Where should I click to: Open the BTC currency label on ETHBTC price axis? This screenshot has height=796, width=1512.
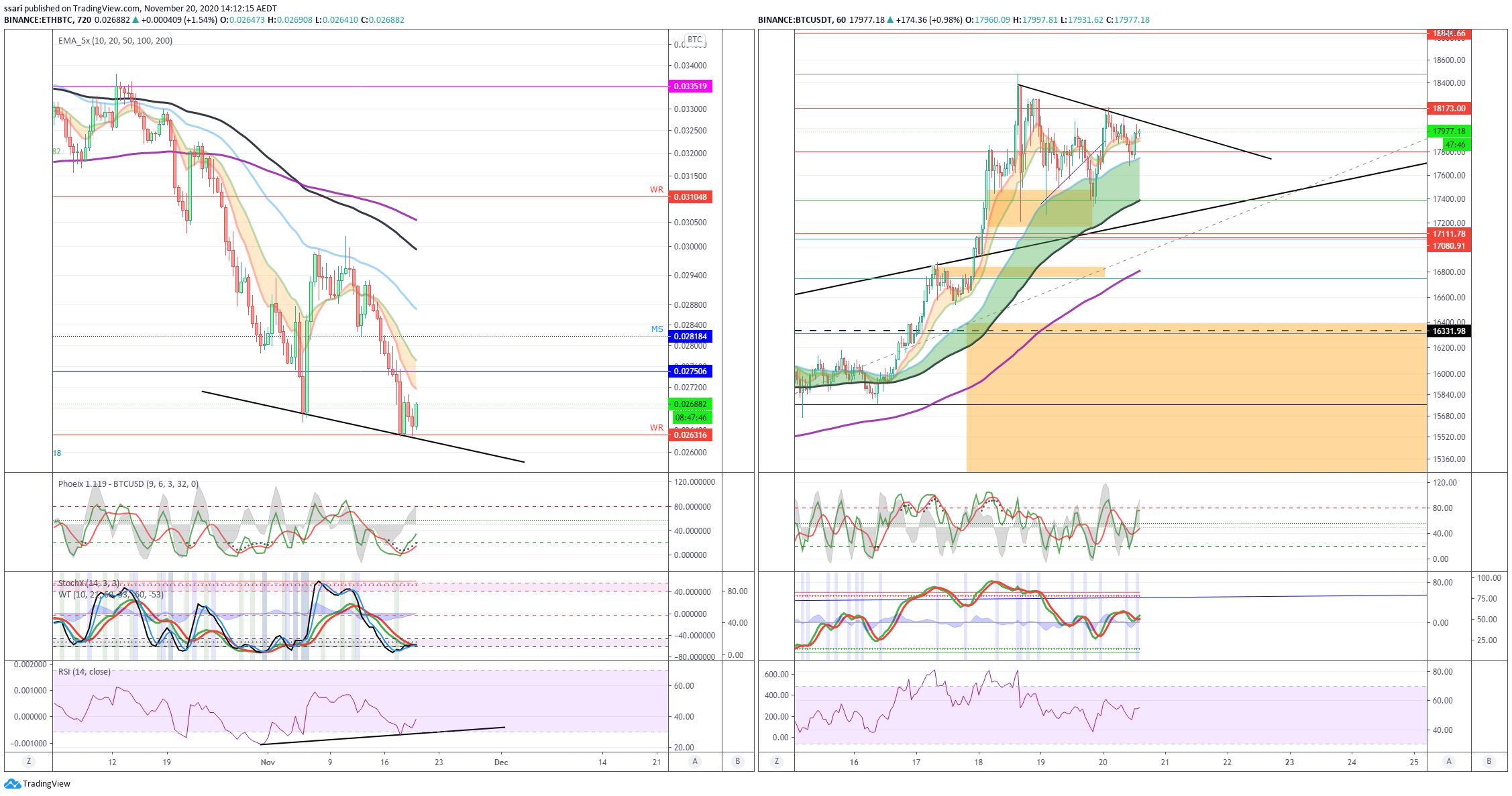695,40
